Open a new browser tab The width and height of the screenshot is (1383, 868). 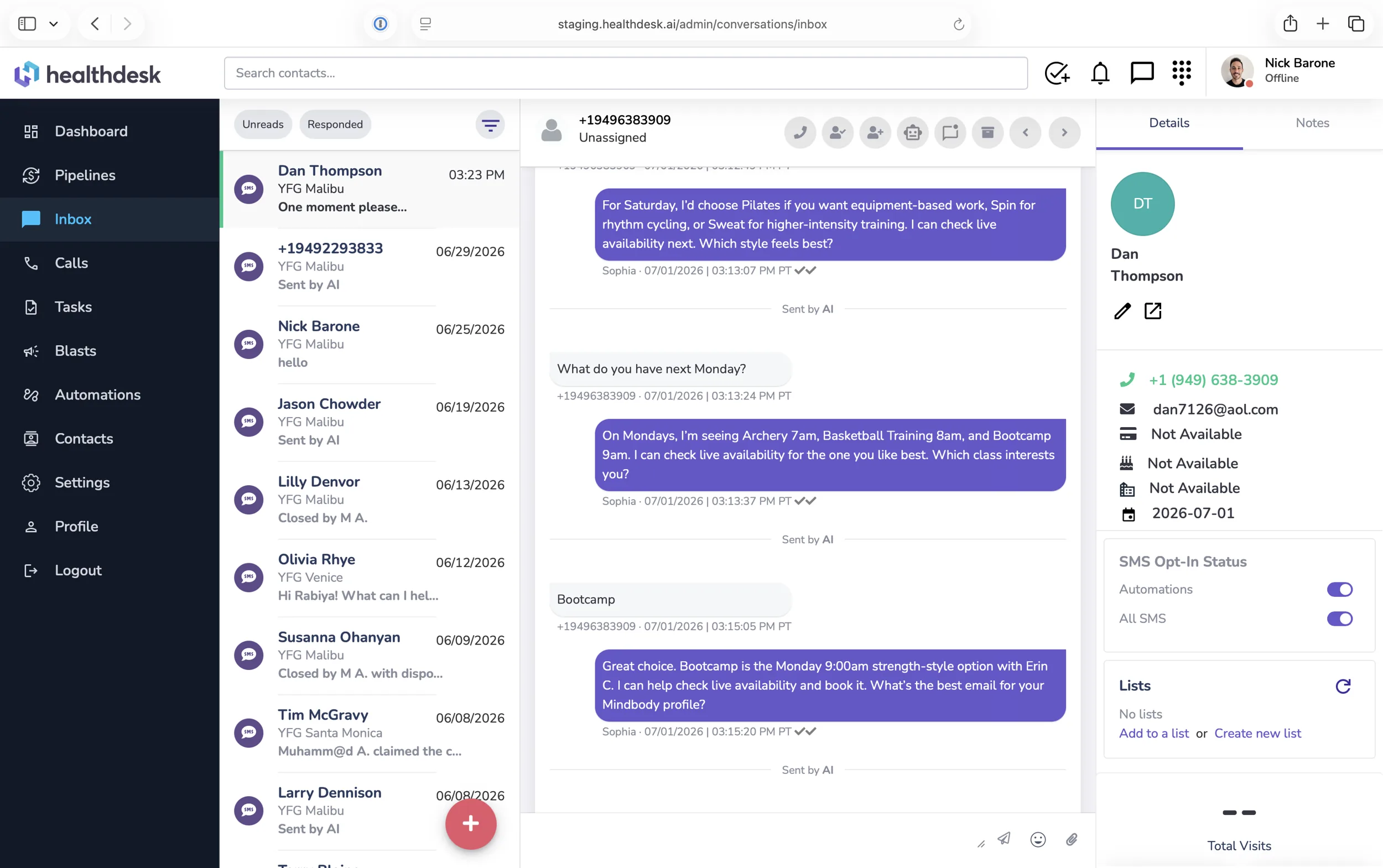tap(1323, 24)
